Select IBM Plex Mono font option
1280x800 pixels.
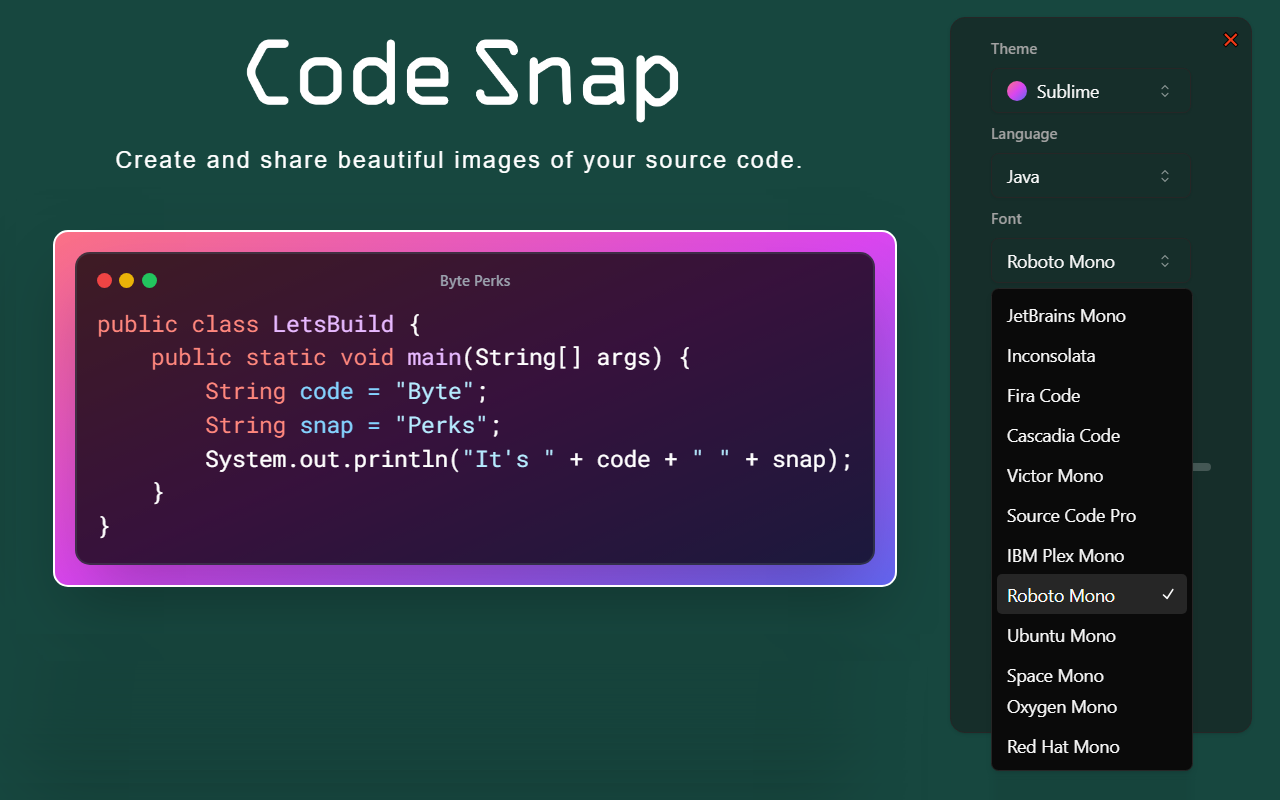click(1092, 555)
